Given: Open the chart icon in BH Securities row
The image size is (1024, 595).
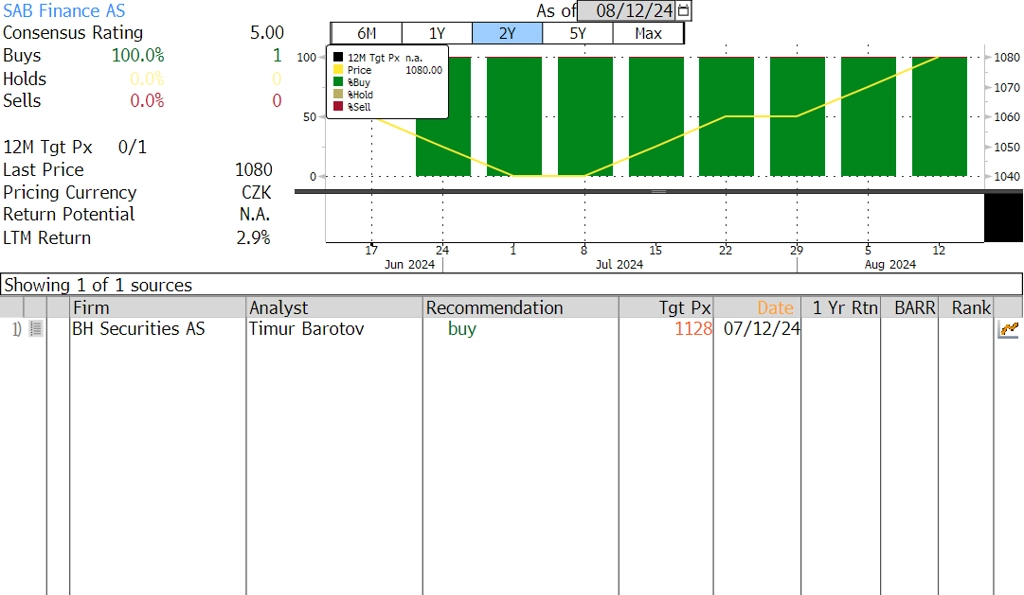Looking at the screenshot, I should (x=1008, y=329).
